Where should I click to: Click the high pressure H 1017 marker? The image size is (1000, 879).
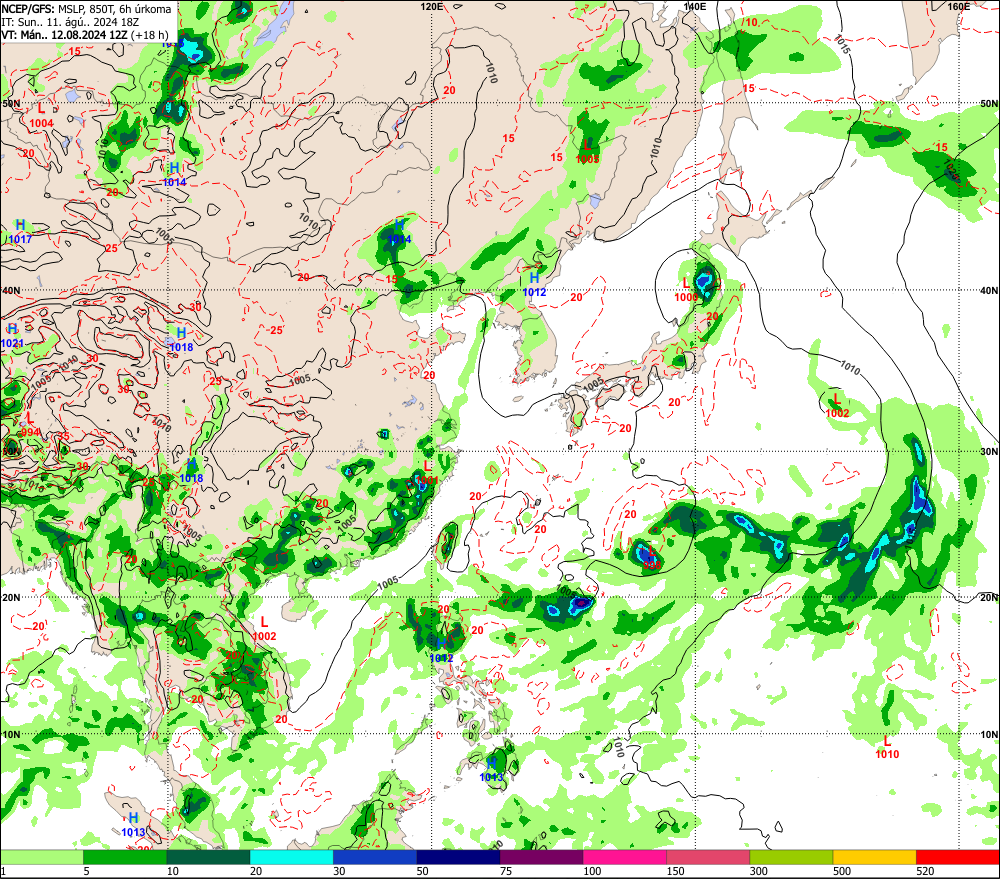[20, 232]
